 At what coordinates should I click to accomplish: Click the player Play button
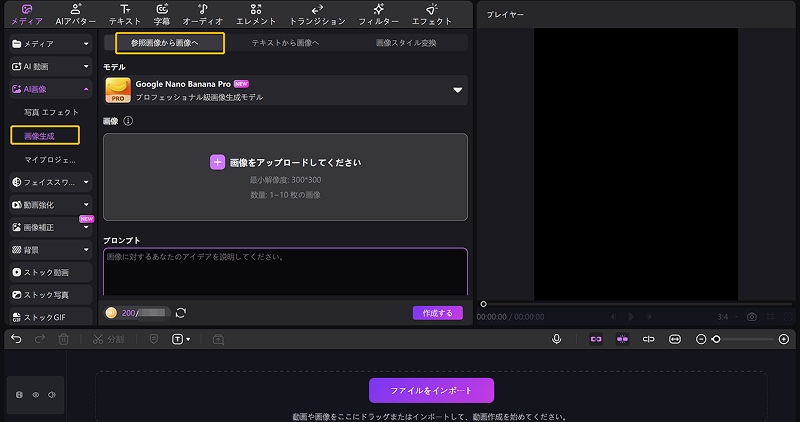631,316
